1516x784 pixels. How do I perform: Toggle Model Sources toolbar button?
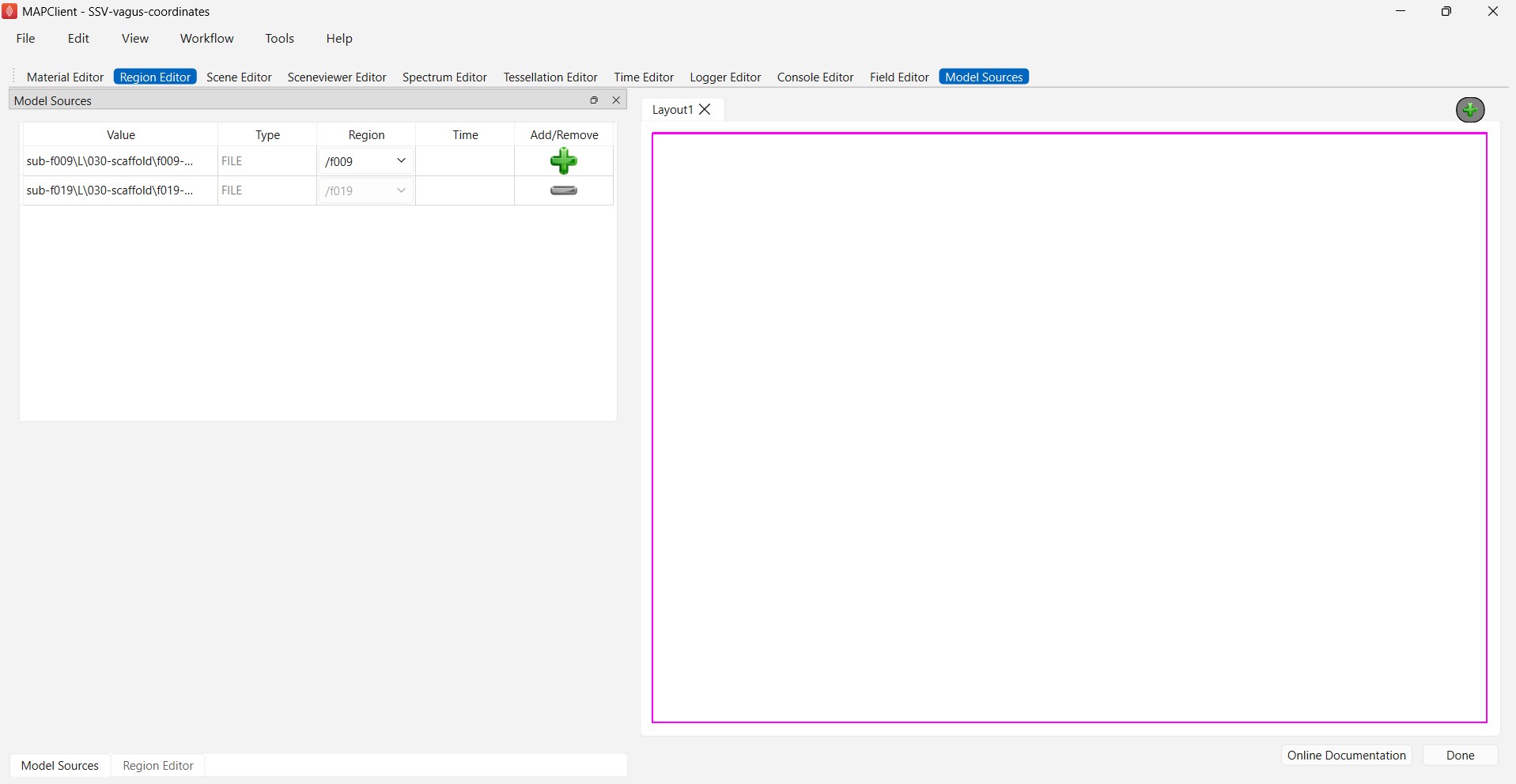coord(984,77)
